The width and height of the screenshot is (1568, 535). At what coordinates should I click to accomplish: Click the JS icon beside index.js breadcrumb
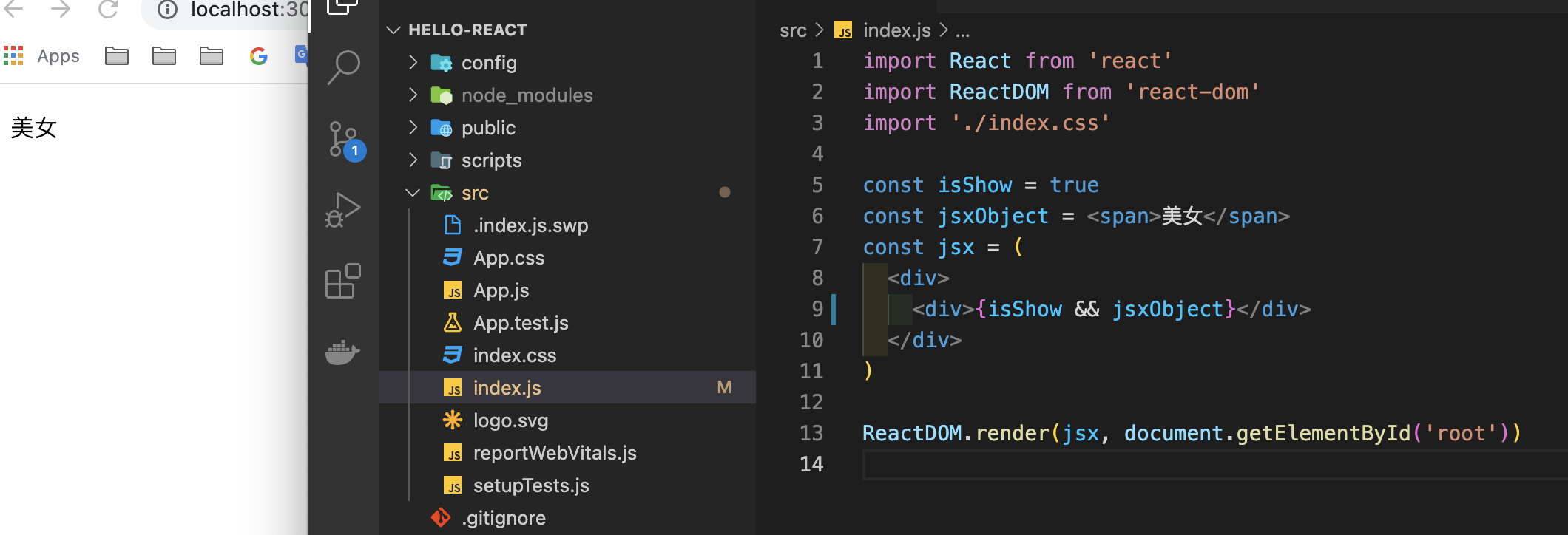[843, 30]
